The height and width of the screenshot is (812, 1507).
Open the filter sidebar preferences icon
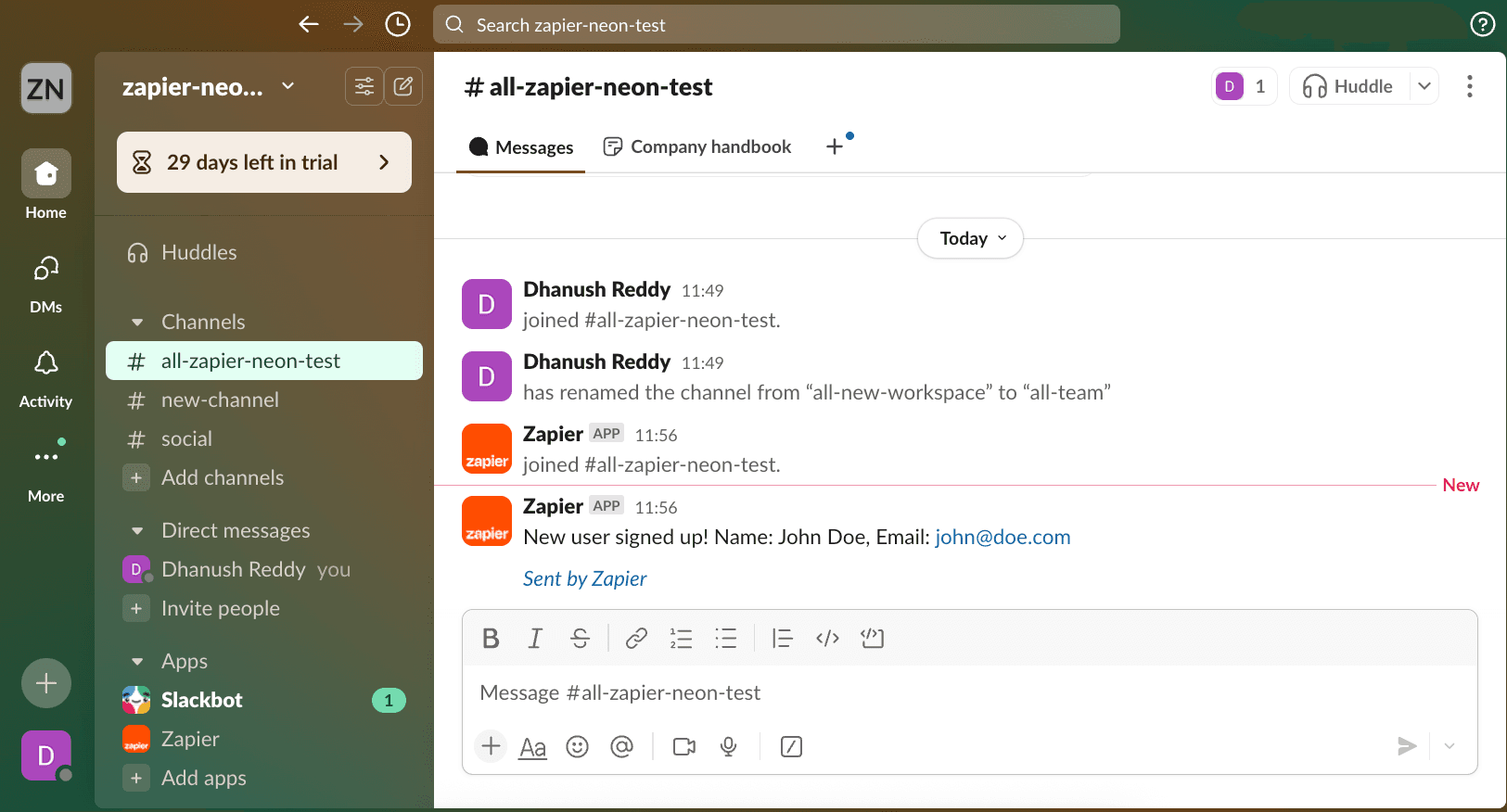click(364, 86)
